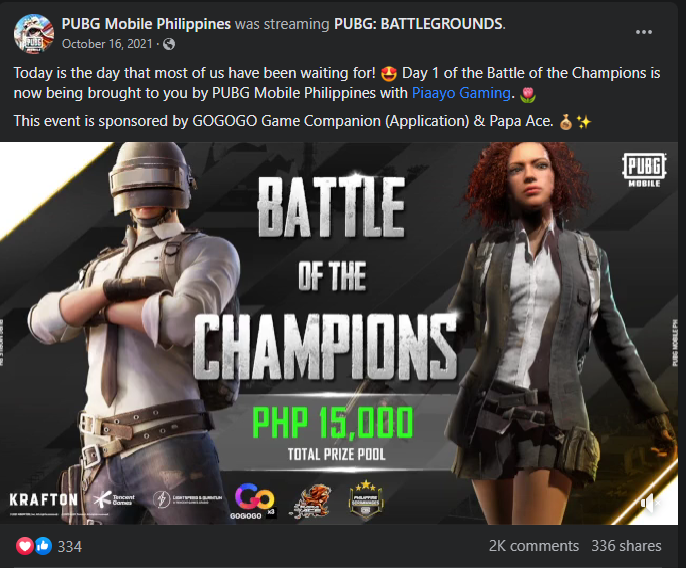Click the Tencent Games logo on the banner
This screenshot has width=686, height=568.
pyautogui.click(x=115, y=499)
